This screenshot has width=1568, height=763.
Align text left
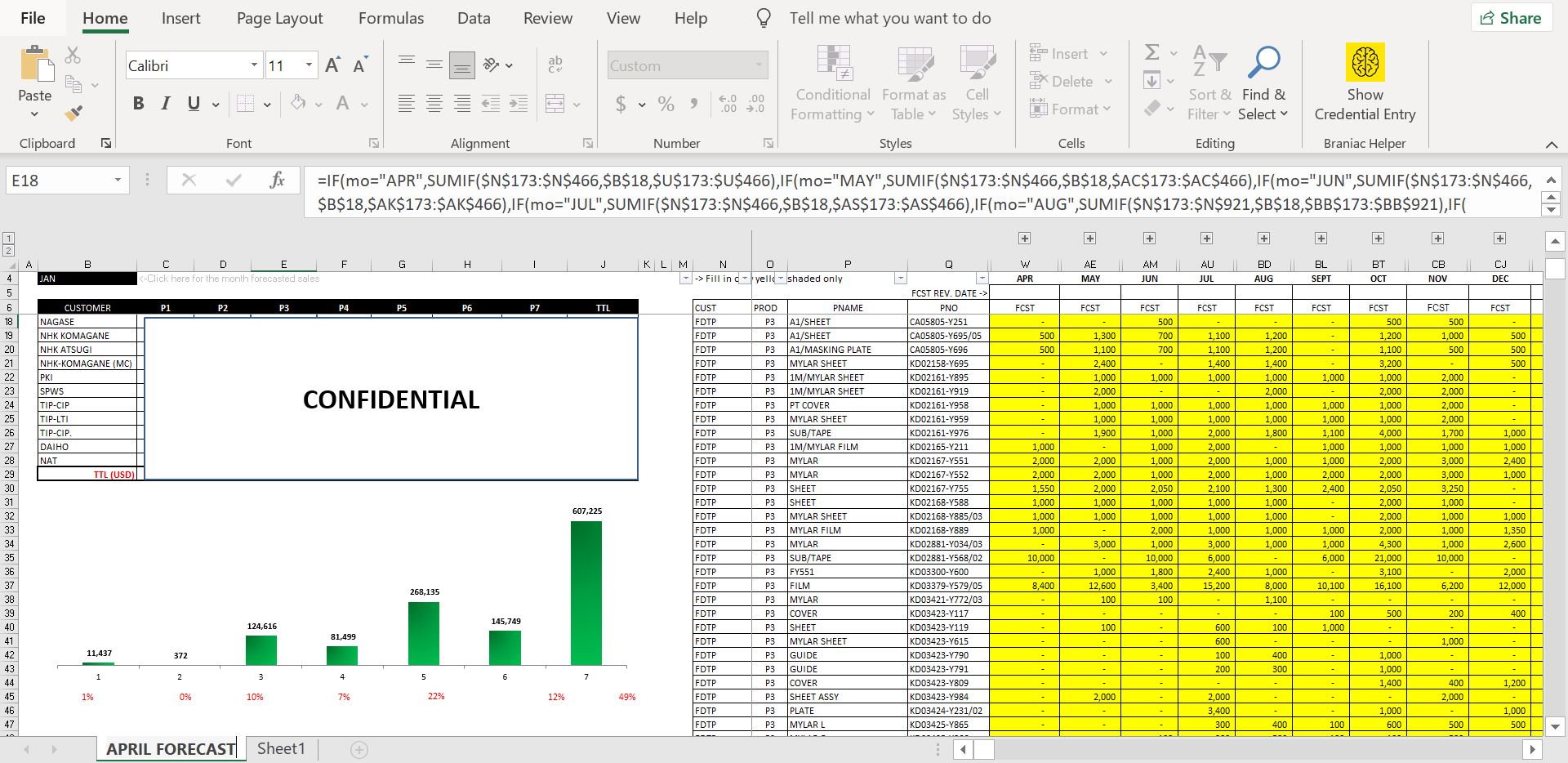pyautogui.click(x=406, y=103)
